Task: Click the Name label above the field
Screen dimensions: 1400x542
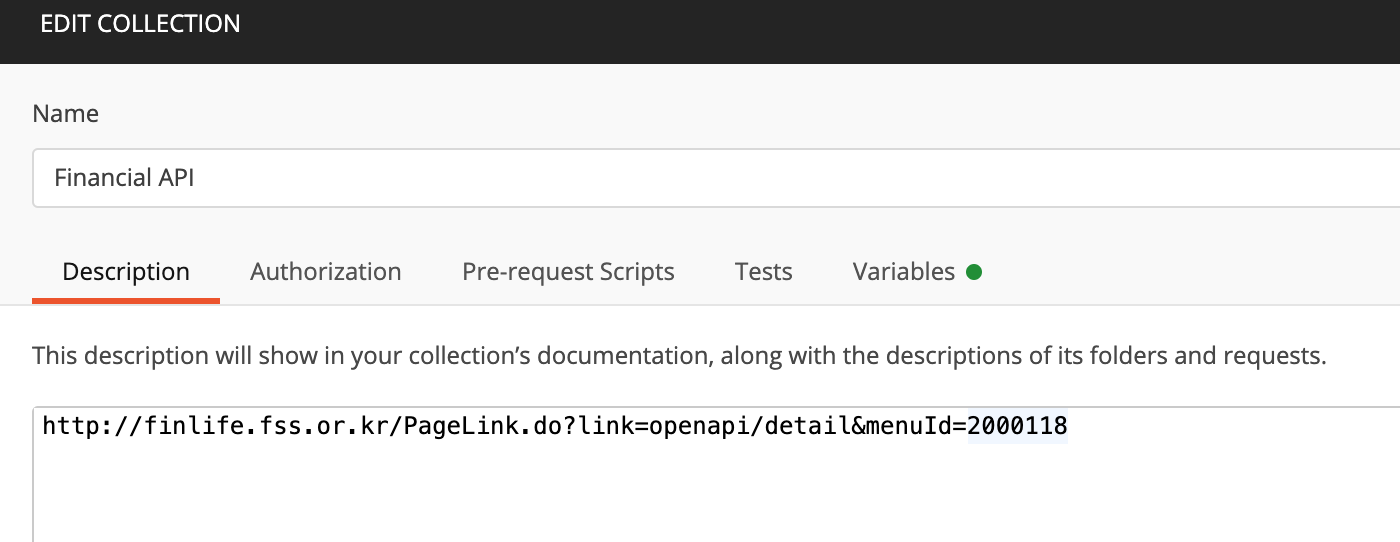Action: 66,114
